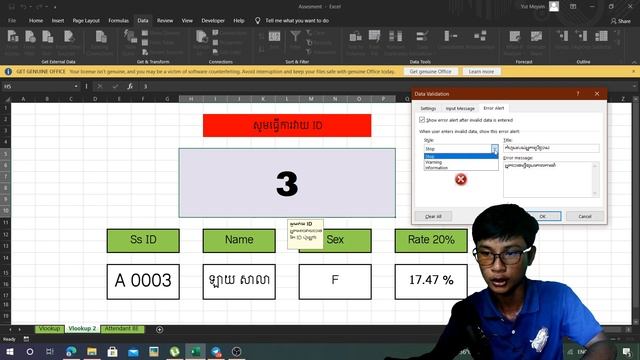
Task: Click the Clear All button
Action: click(433, 216)
